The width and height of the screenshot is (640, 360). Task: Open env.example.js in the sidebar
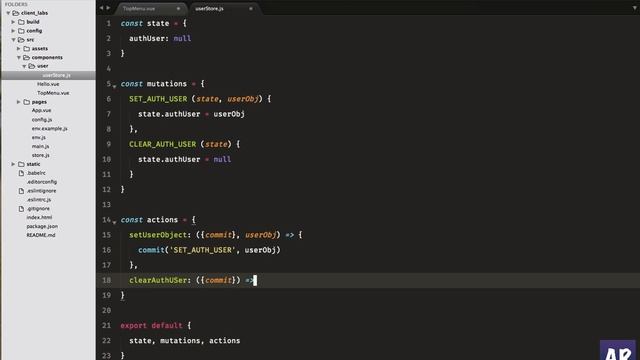pos(49,129)
